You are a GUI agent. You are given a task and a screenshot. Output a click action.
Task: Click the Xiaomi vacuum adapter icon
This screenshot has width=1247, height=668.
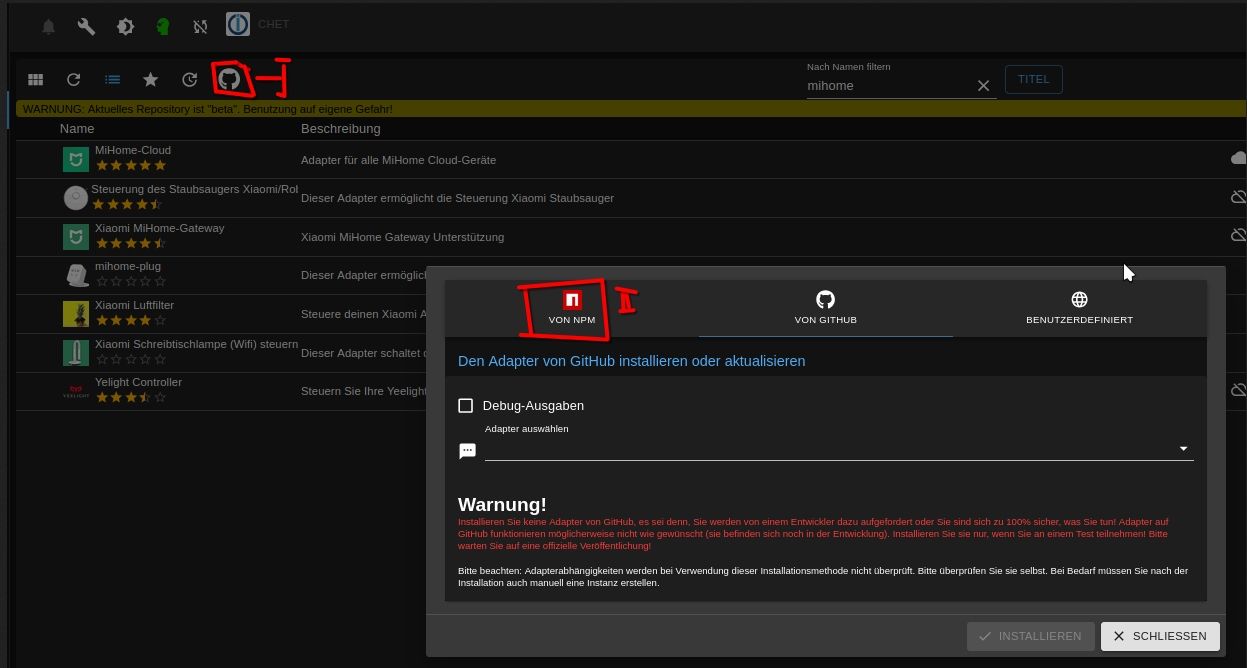click(x=76, y=198)
